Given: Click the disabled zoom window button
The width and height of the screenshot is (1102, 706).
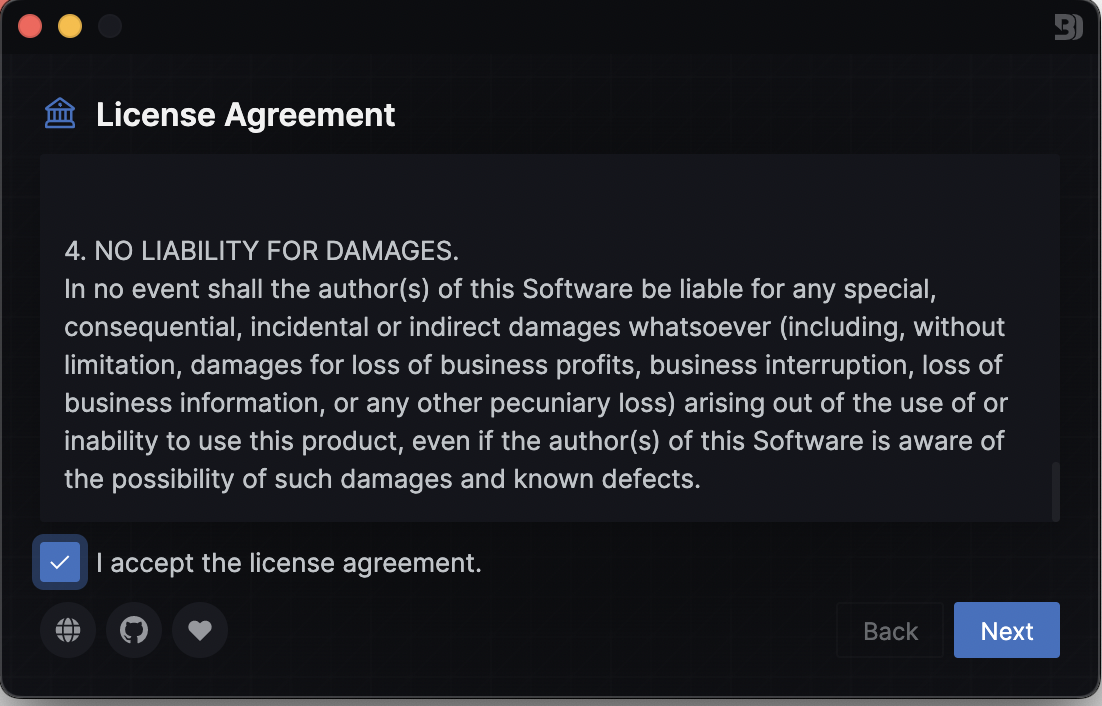Looking at the screenshot, I should pyautogui.click(x=110, y=27).
